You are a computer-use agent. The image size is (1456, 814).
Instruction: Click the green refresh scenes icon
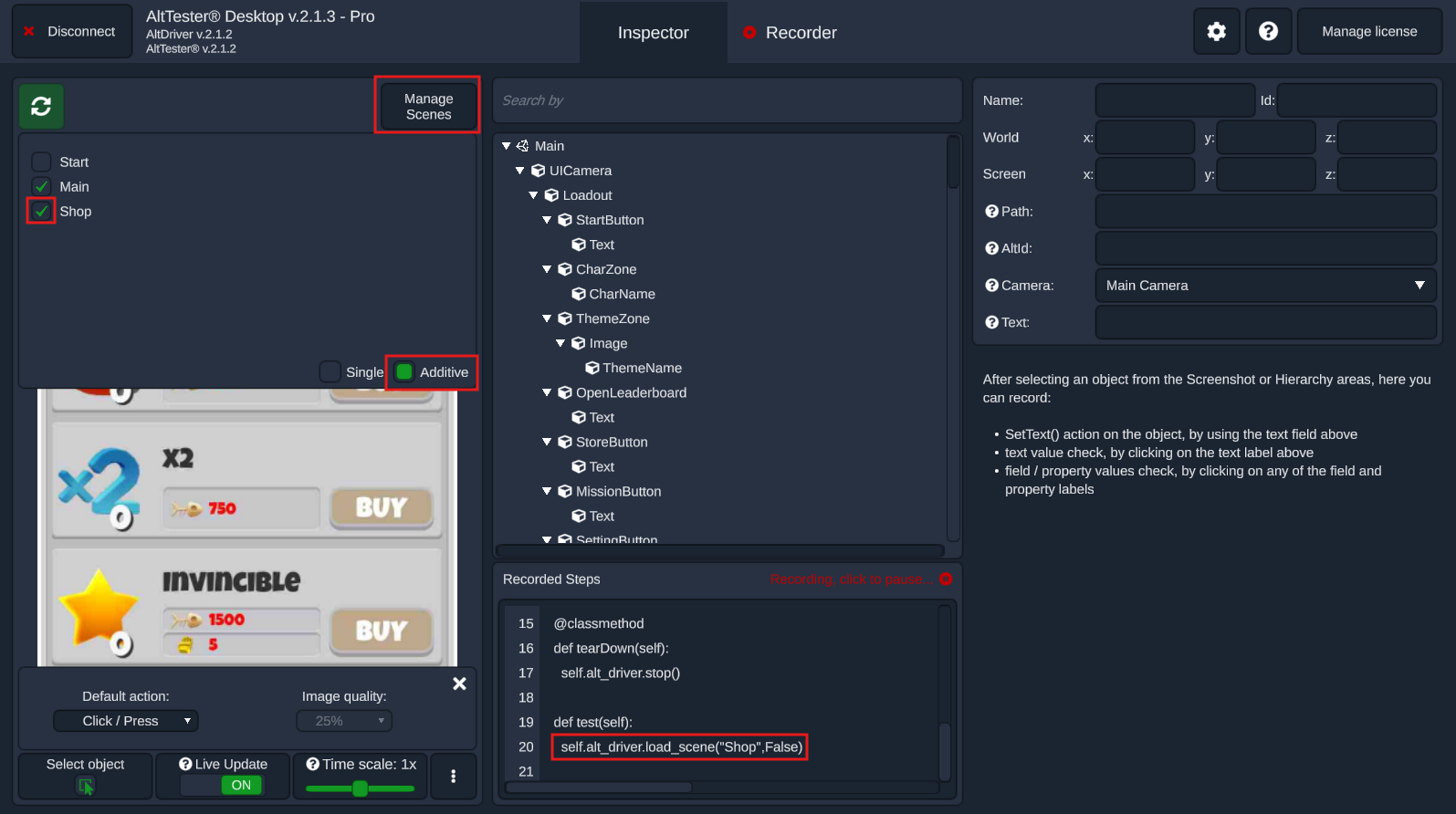click(x=41, y=107)
